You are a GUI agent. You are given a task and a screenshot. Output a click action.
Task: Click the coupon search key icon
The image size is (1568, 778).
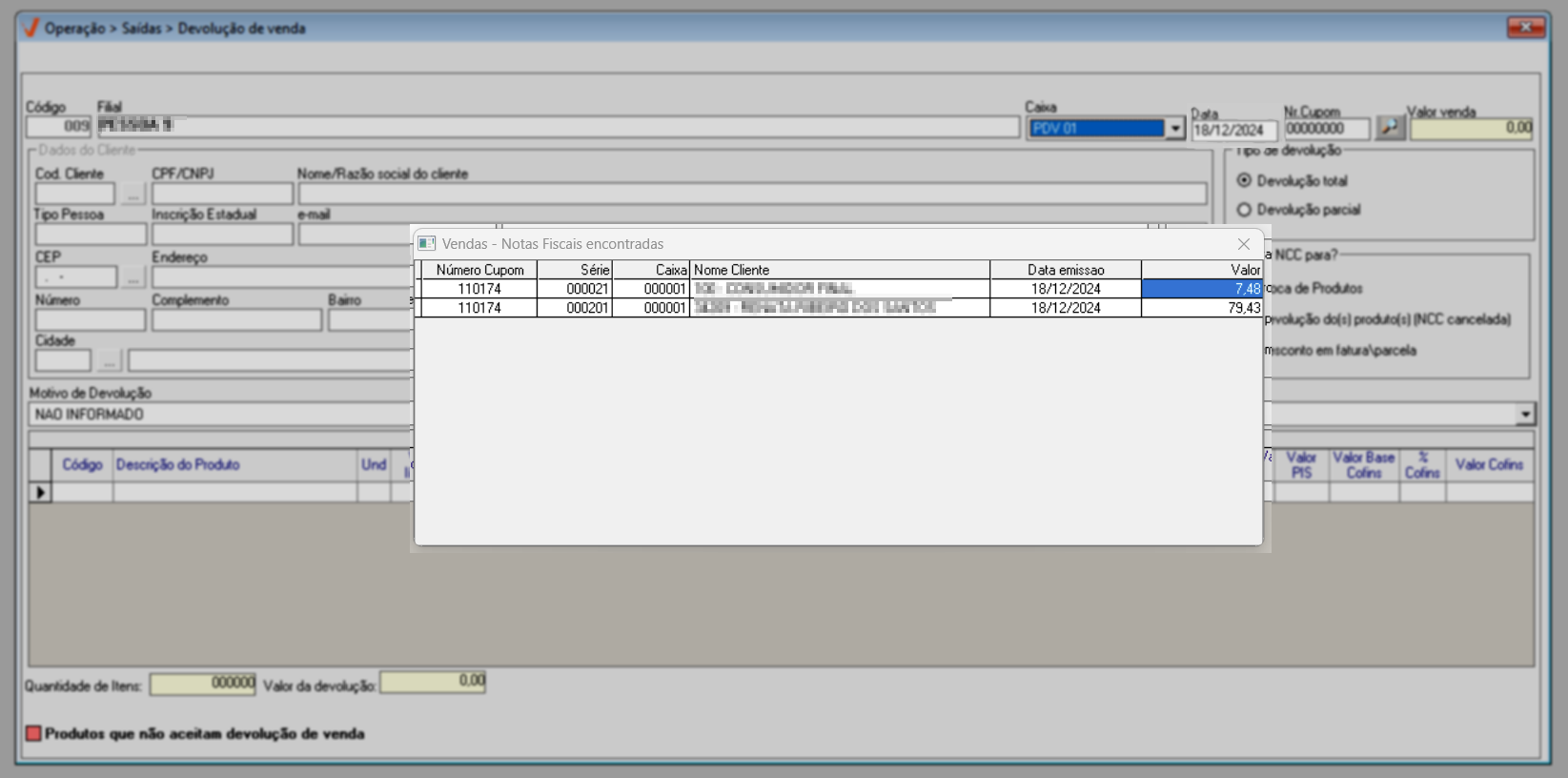coord(1390,128)
